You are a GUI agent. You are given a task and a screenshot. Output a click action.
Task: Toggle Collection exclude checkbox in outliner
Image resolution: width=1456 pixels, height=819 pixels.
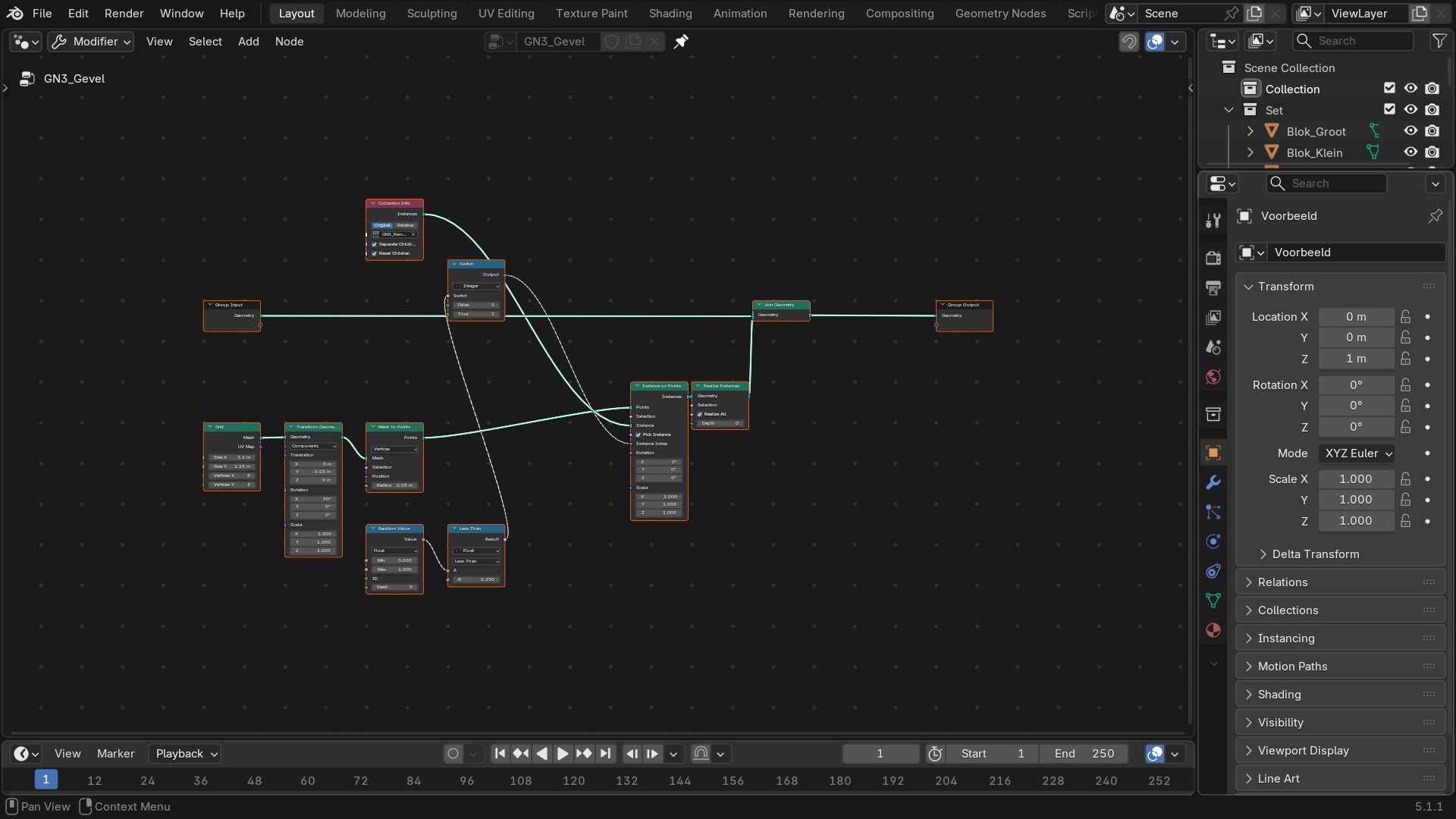point(1389,89)
